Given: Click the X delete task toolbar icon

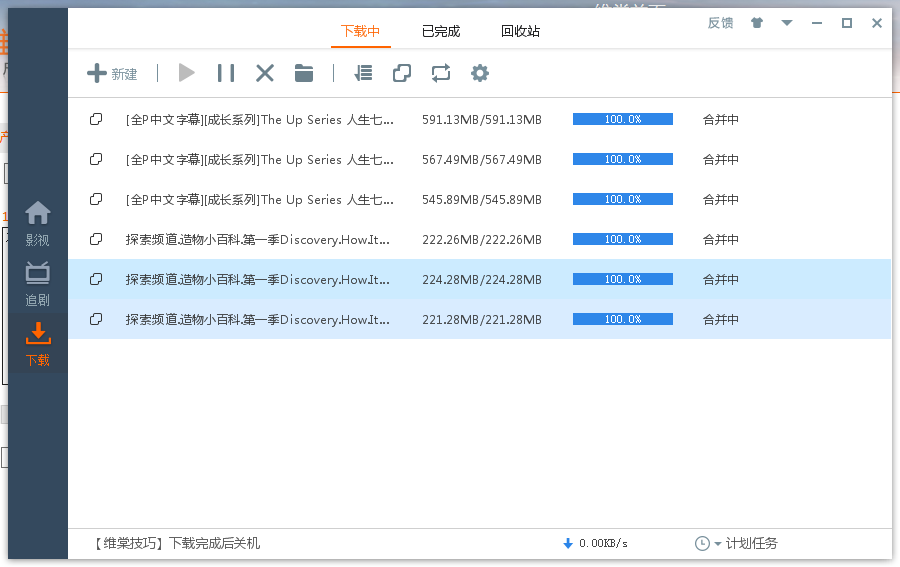Looking at the screenshot, I should point(265,73).
